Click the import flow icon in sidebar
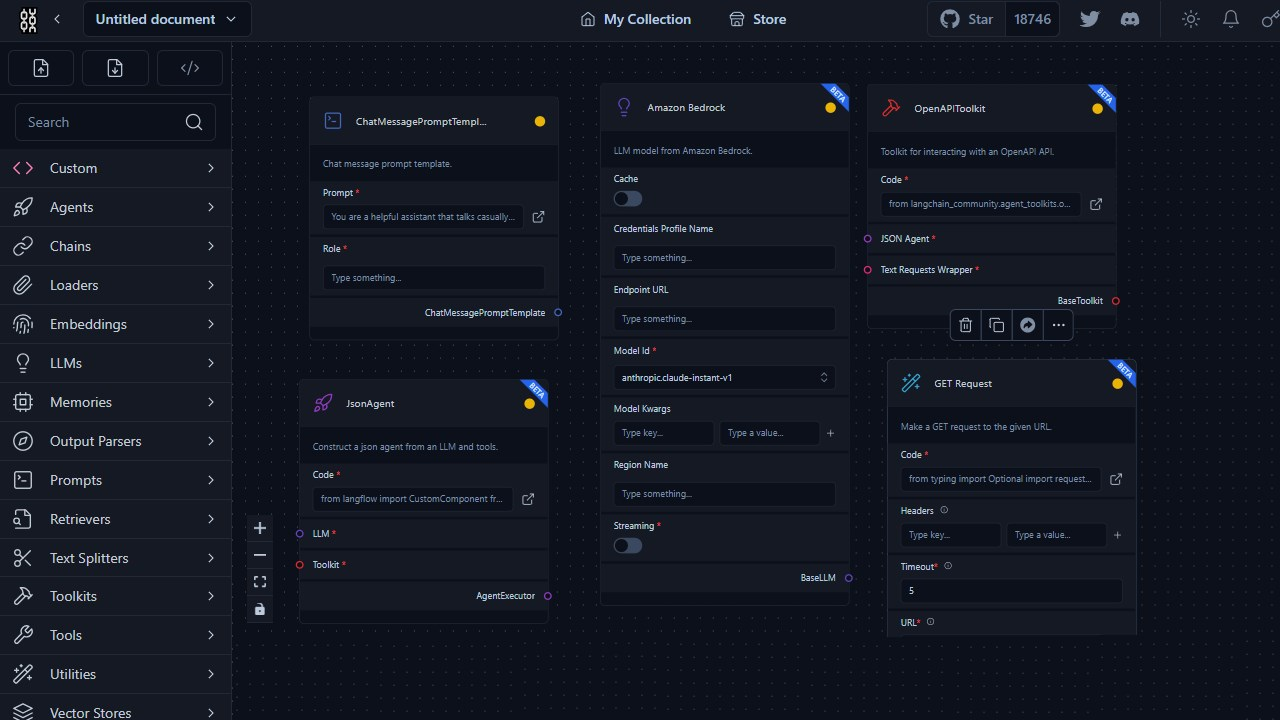 tap(41, 68)
